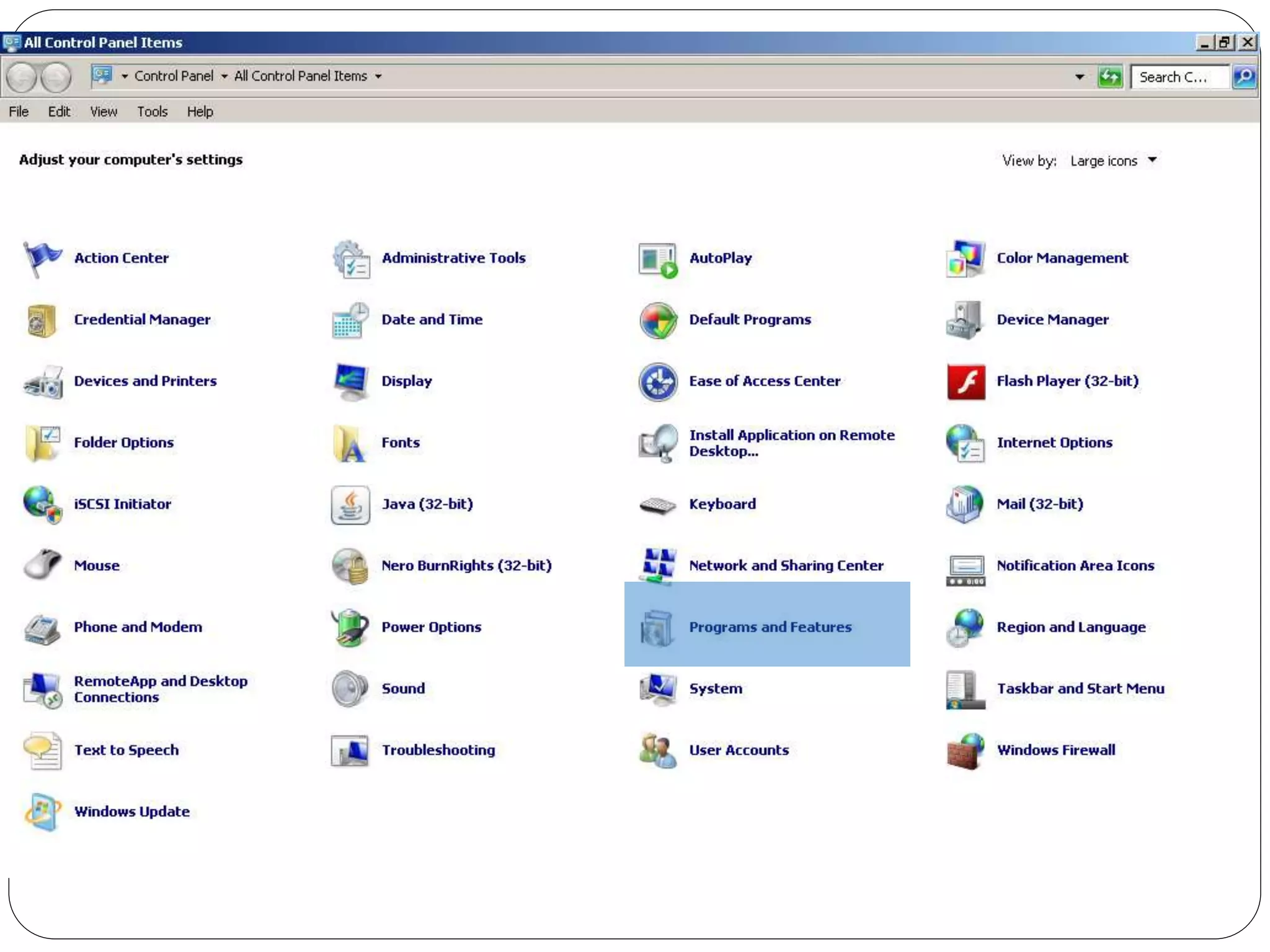The height and width of the screenshot is (952, 1270).
Task: Expand the Control Panel breadcrumb arrow
Action: coord(224,77)
